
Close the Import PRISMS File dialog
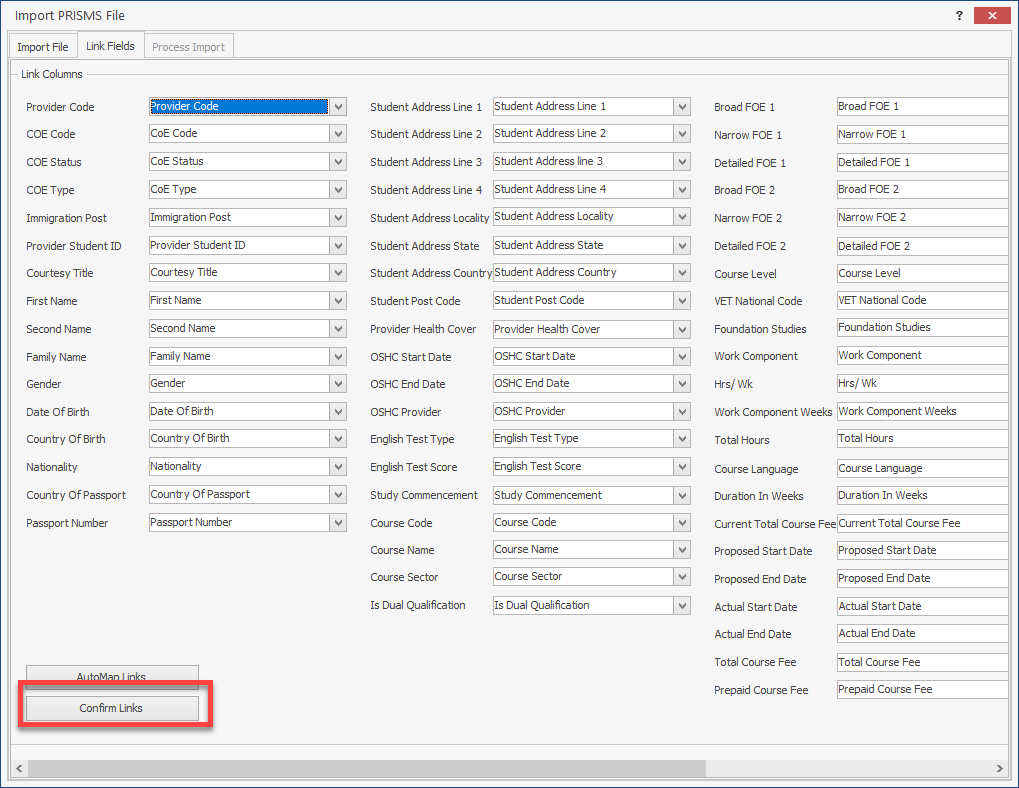pos(991,15)
